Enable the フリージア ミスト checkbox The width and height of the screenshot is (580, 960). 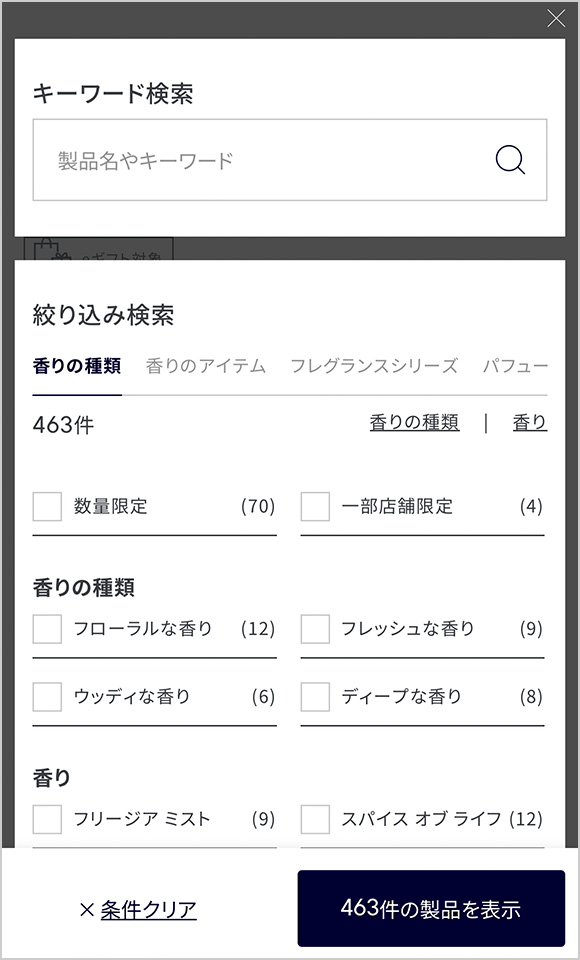tap(46, 818)
